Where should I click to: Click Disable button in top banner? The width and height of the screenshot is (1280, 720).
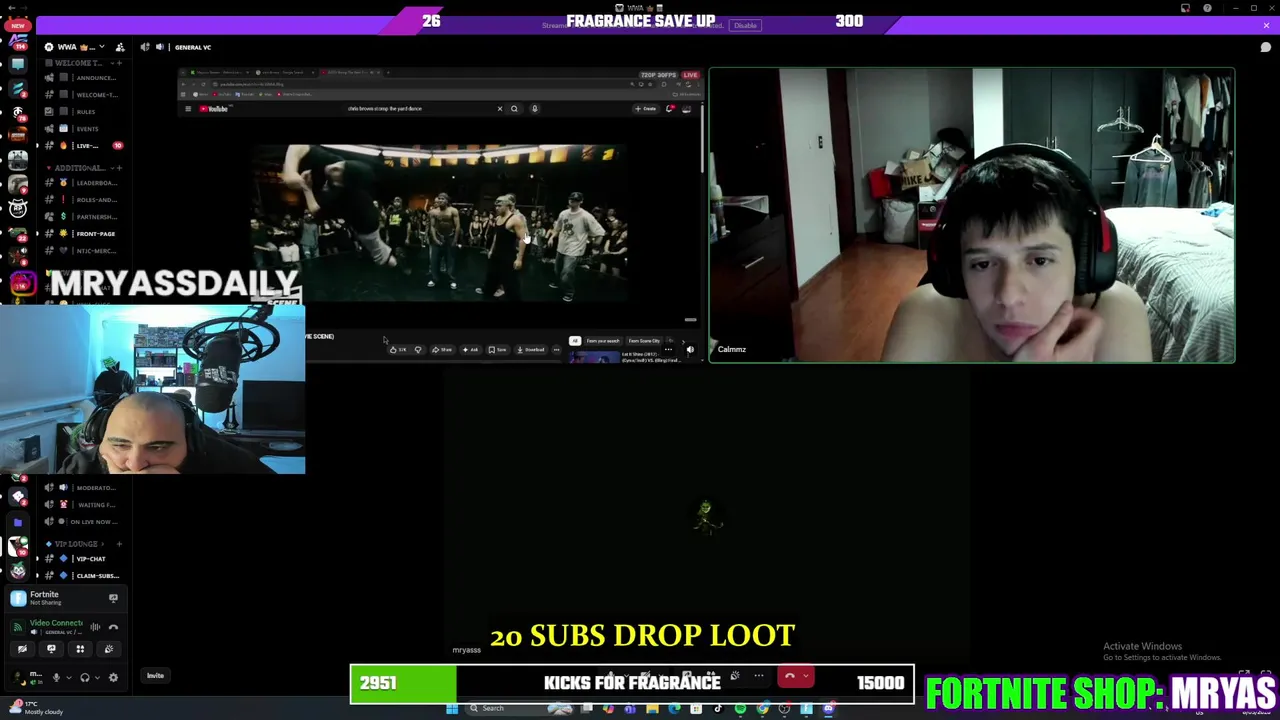click(x=745, y=26)
